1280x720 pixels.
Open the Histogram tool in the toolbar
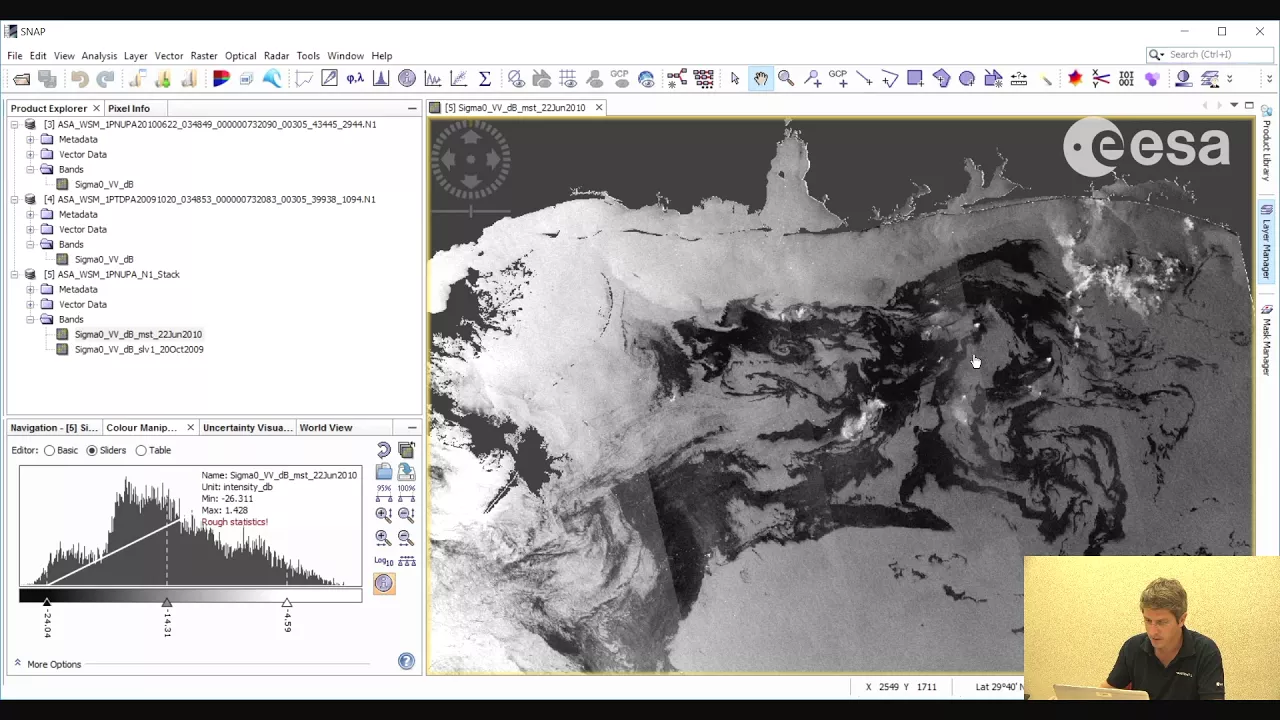(381, 79)
